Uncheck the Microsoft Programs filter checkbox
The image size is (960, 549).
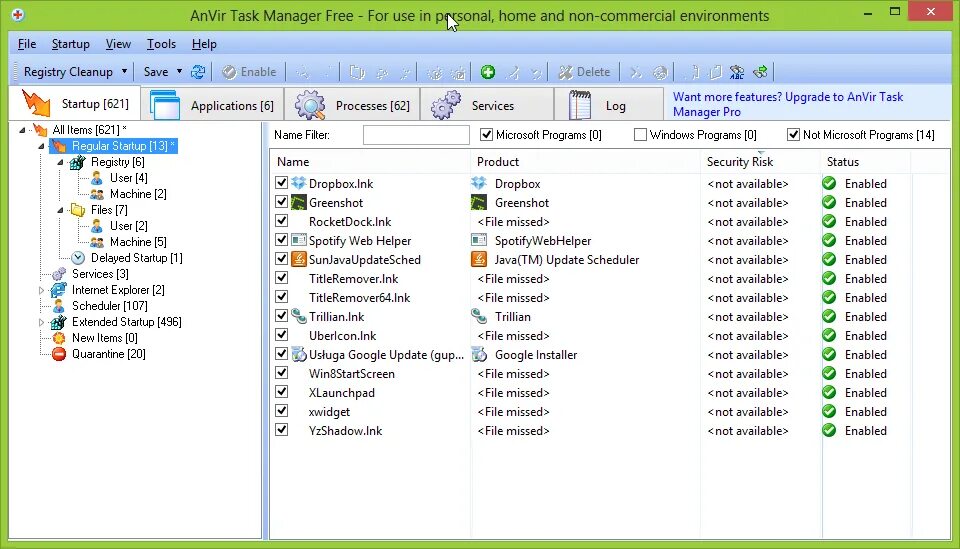(486, 134)
